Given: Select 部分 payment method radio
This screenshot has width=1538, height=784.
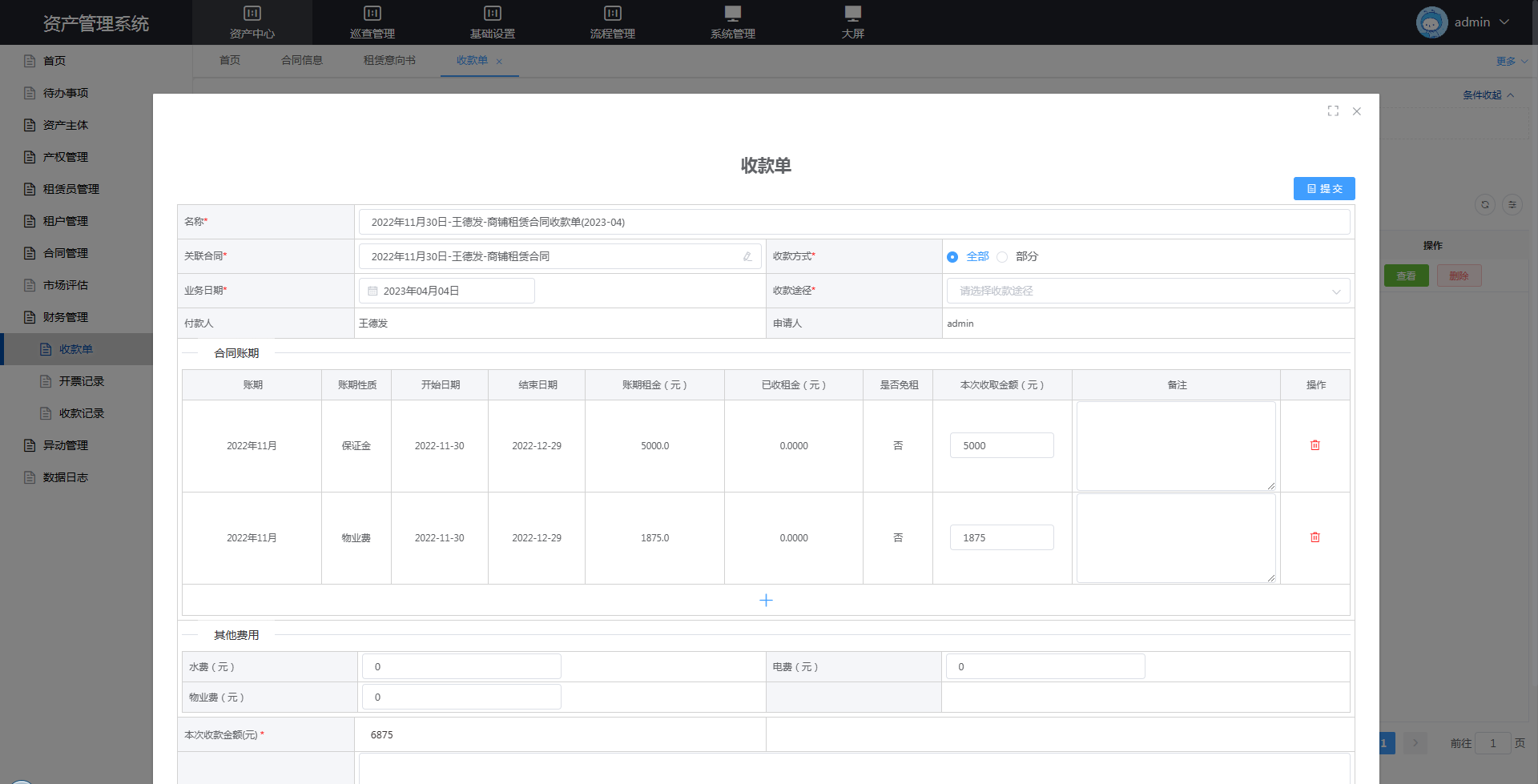Looking at the screenshot, I should (1017, 256).
